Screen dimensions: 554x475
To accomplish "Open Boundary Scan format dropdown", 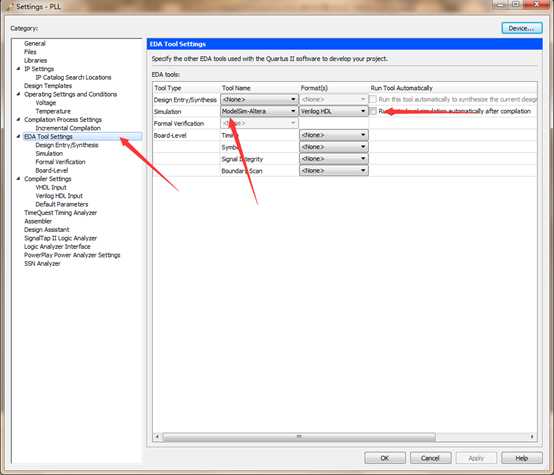I will 334,171.
